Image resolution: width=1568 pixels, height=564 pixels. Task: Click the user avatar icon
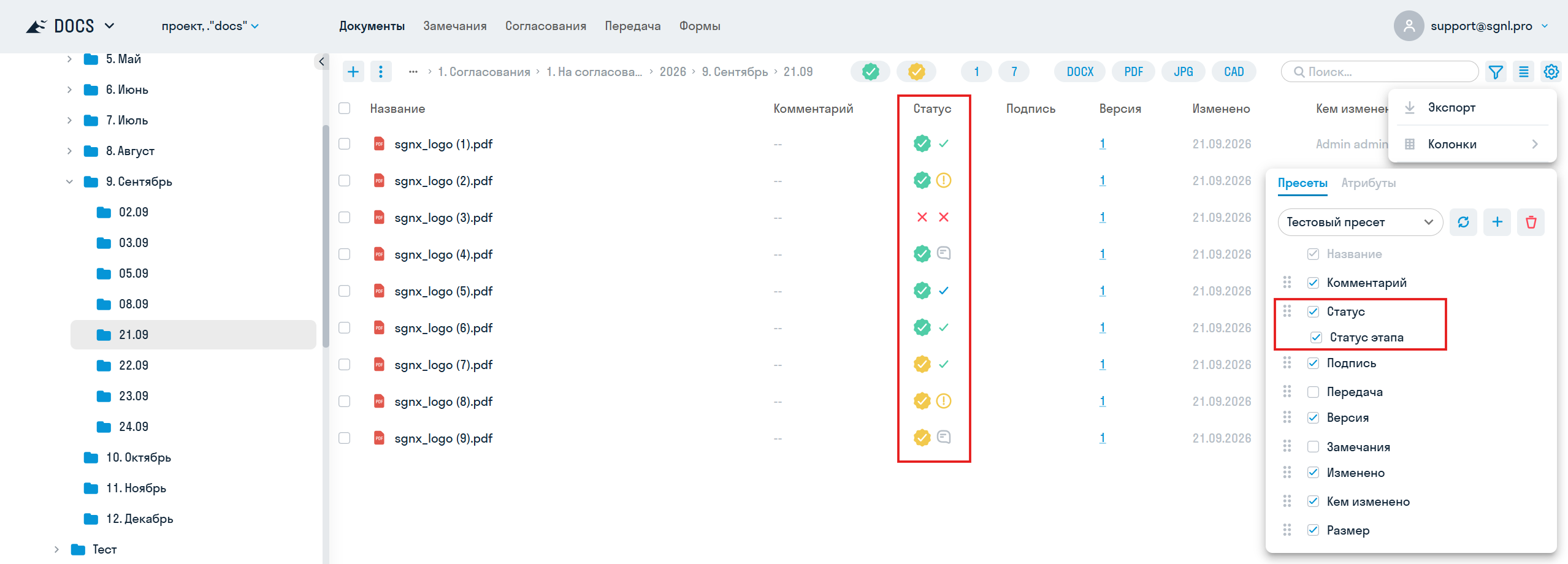(1409, 26)
